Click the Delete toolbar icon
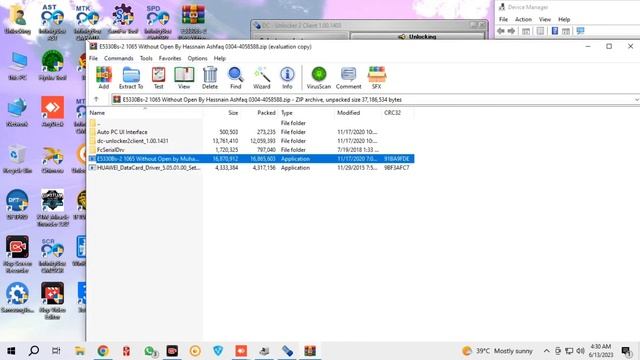The width and height of the screenshot is (640, 360). click(210, 78)
